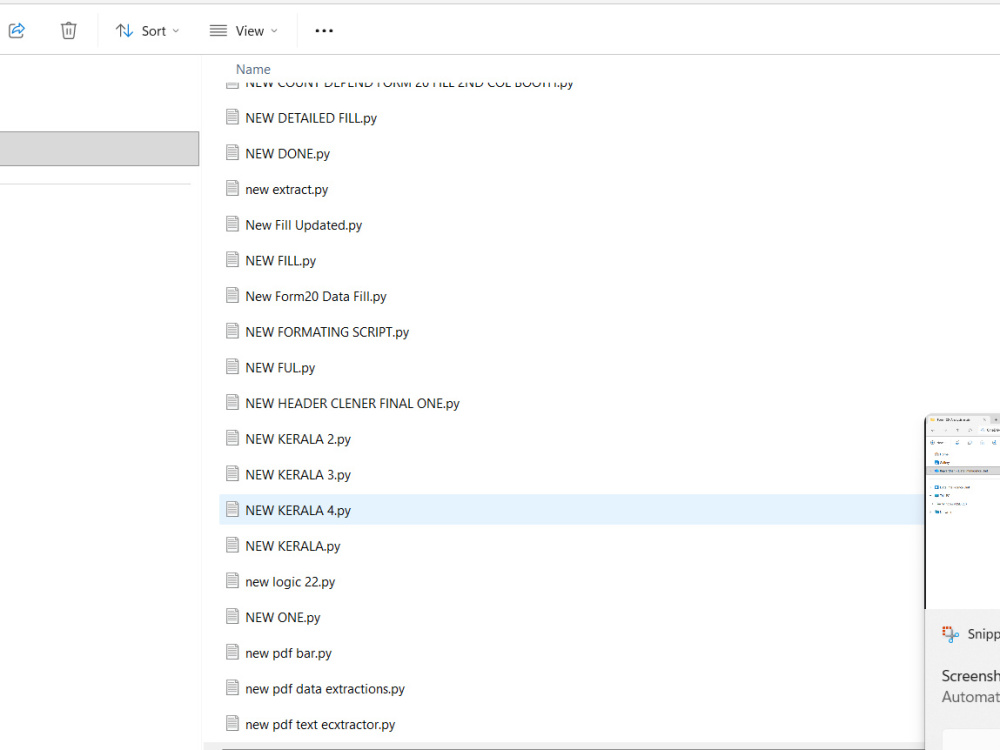Click file icon of NEW ONE.py
This screenshot has width=1000, height=750.
click(232, 616)
